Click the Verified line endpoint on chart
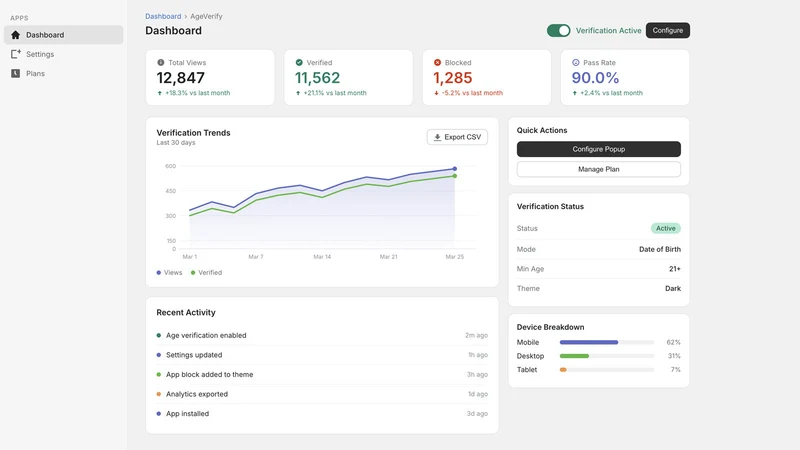 (455, 176)
